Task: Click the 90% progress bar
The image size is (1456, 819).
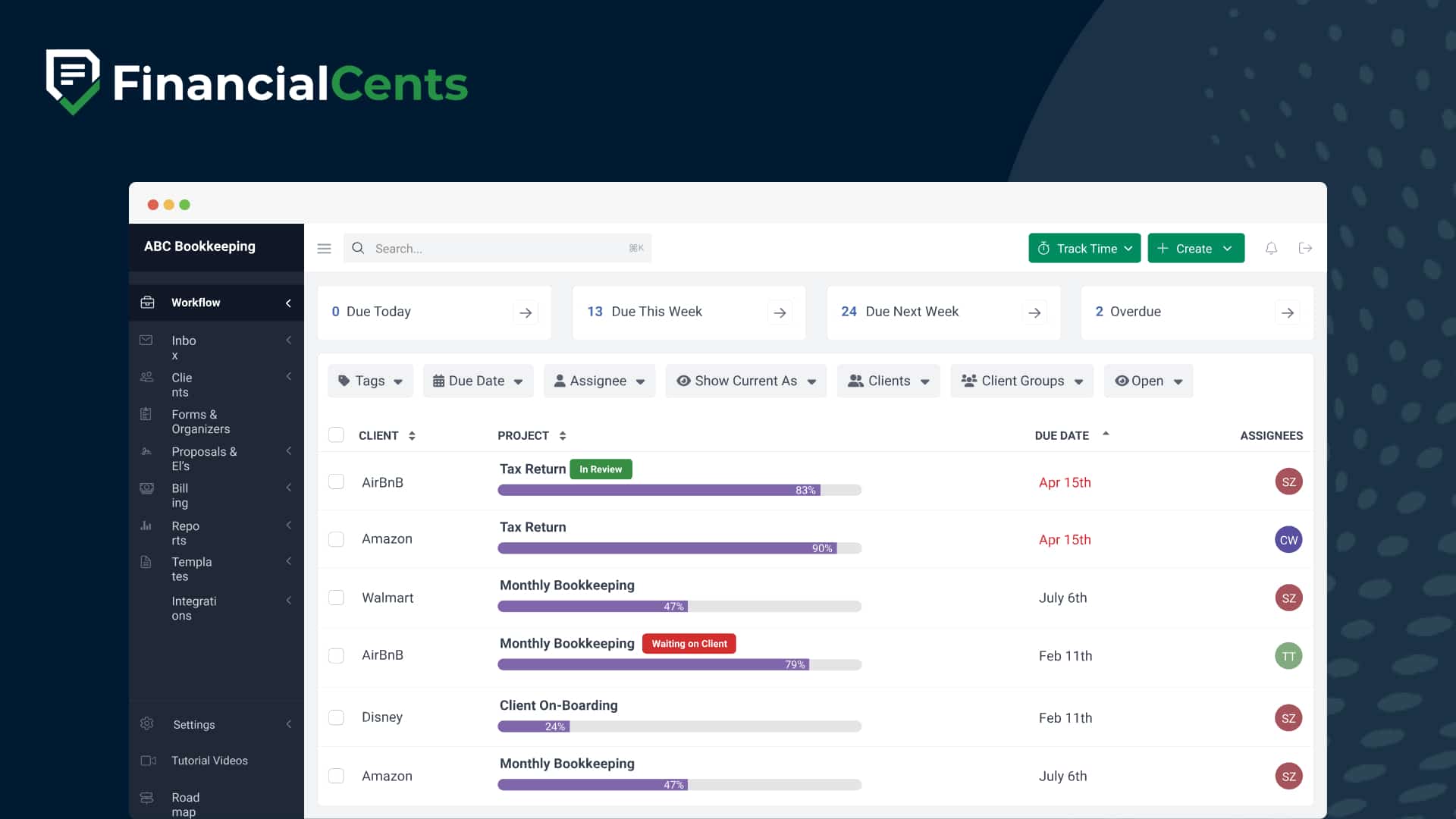Action: coord(679,548)
